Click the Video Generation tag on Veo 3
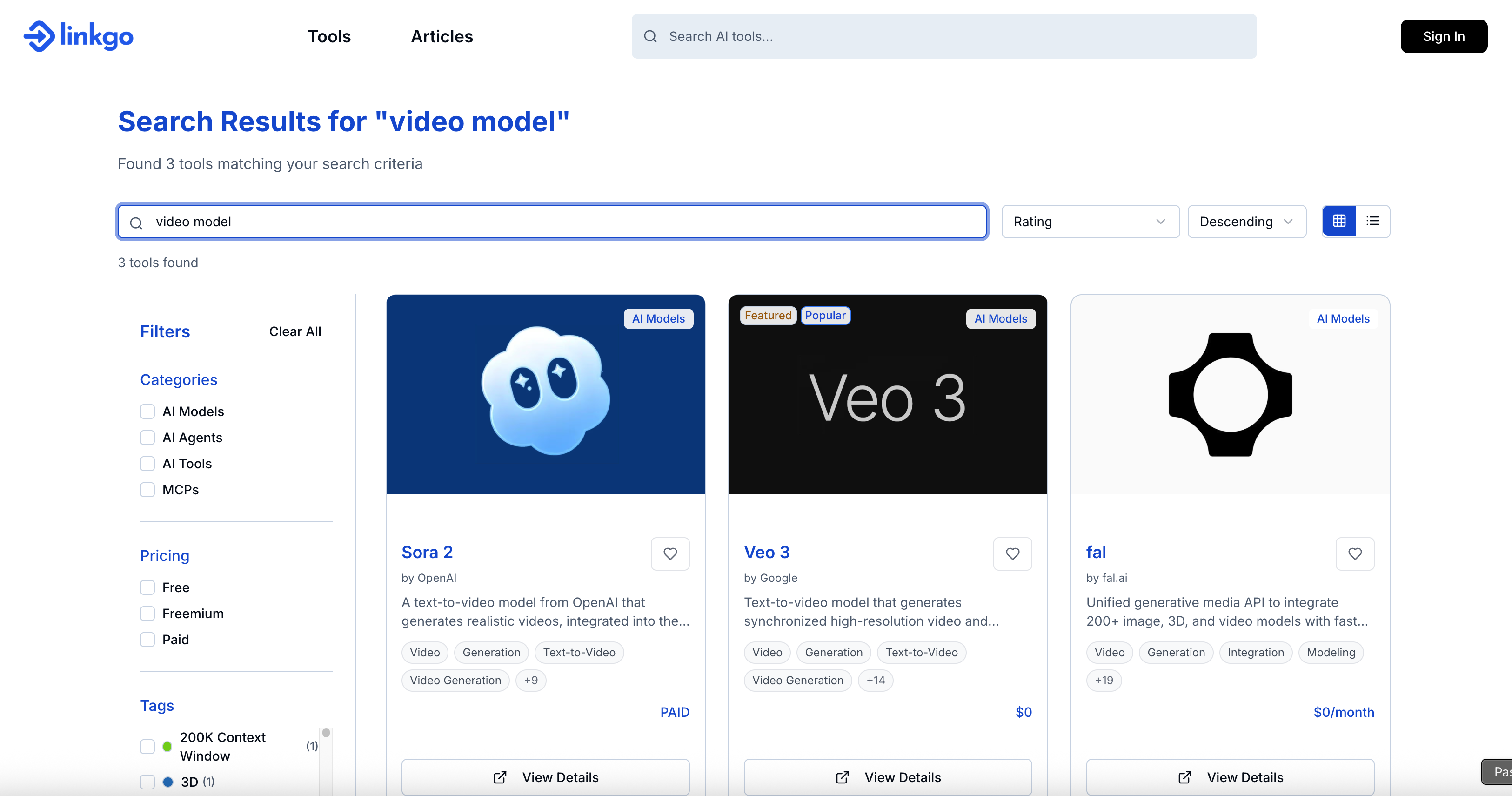This screenshot has width=1512, height=796. pyautogui.click(x=798, y=680)
